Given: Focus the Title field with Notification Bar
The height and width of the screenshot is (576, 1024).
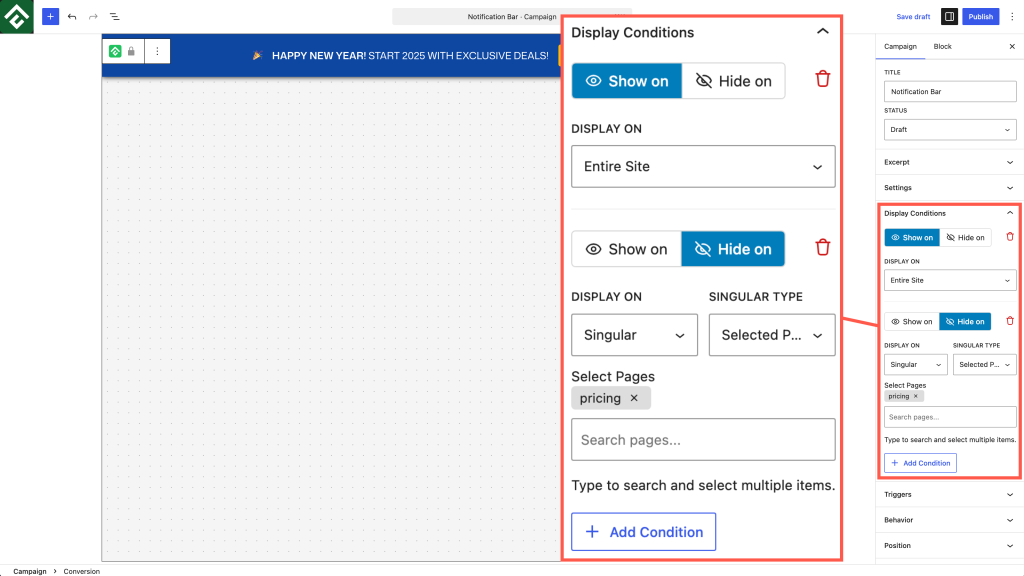Looking at the screenshot, I should (950, 91).
